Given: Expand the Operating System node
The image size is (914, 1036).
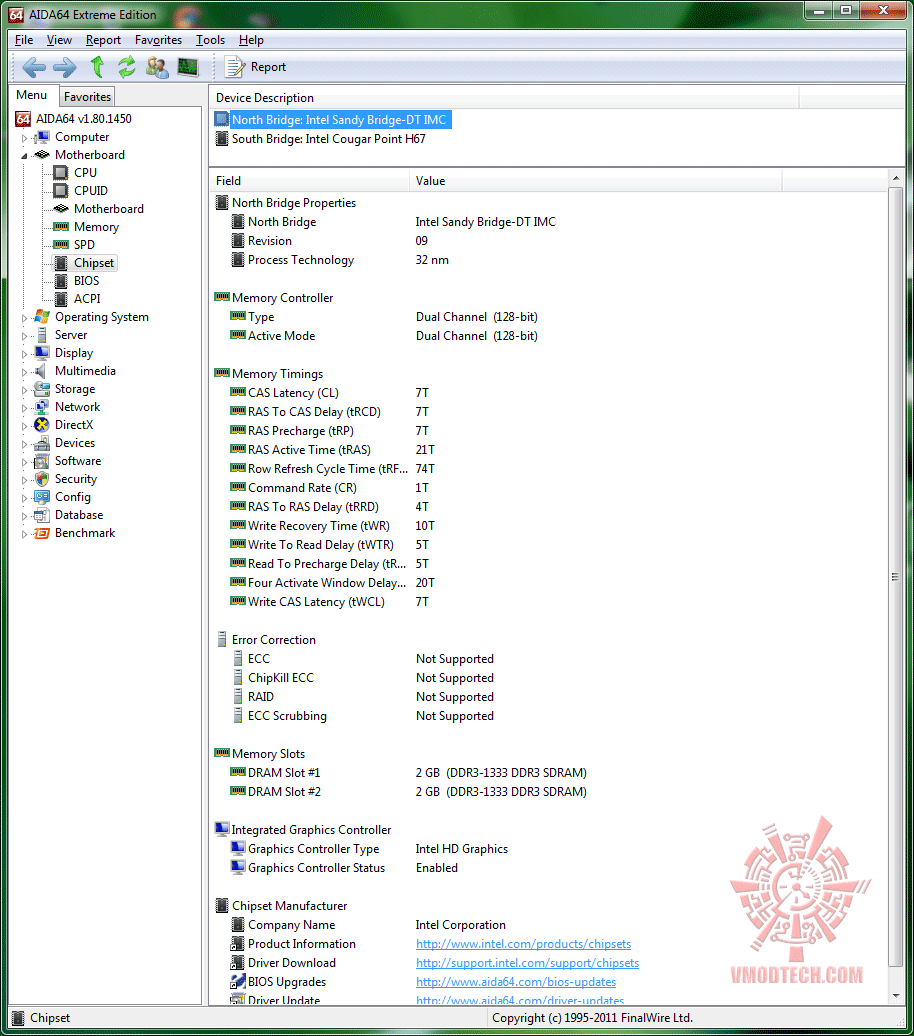Looking at the screenshot, I should [x=24, y=318].
